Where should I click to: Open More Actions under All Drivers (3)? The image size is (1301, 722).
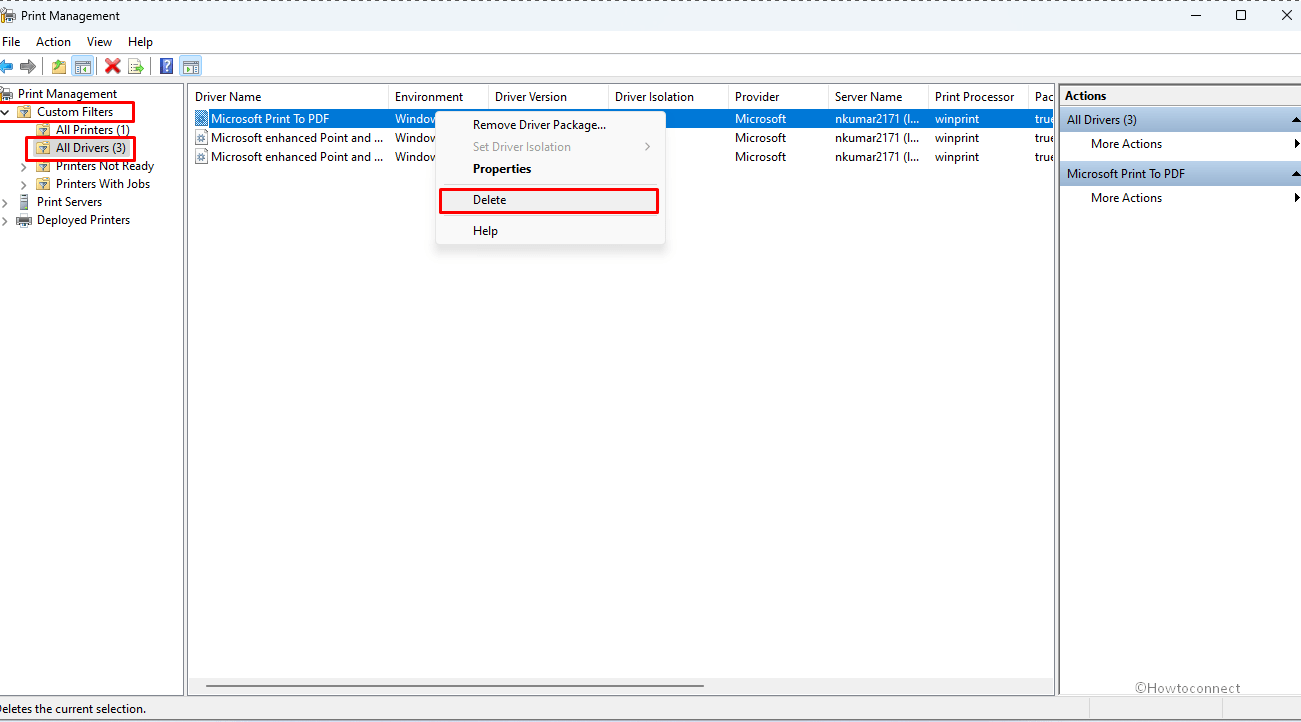[1180, 144]
